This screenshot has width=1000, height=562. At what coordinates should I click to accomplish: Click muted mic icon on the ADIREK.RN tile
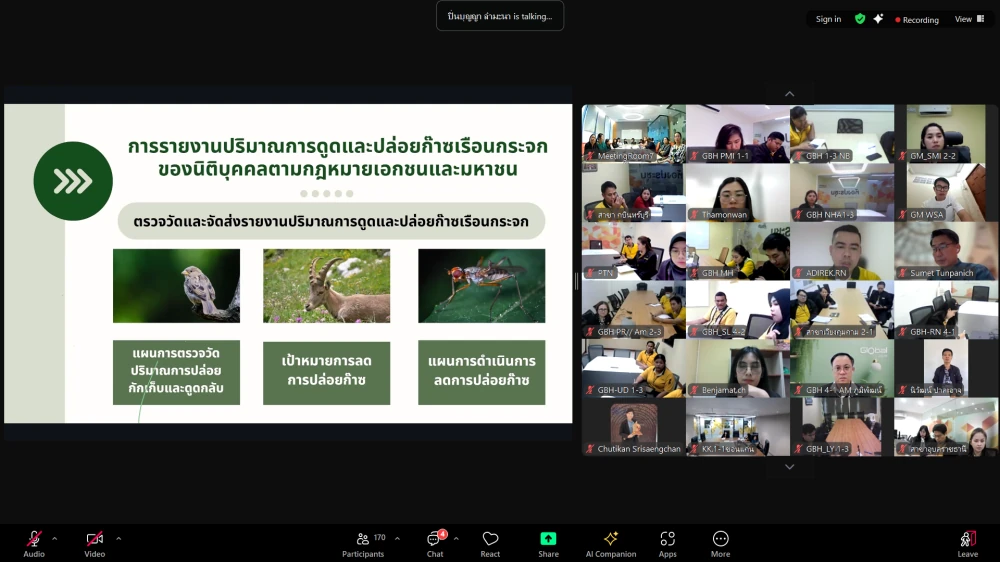[x=798, y=273]
